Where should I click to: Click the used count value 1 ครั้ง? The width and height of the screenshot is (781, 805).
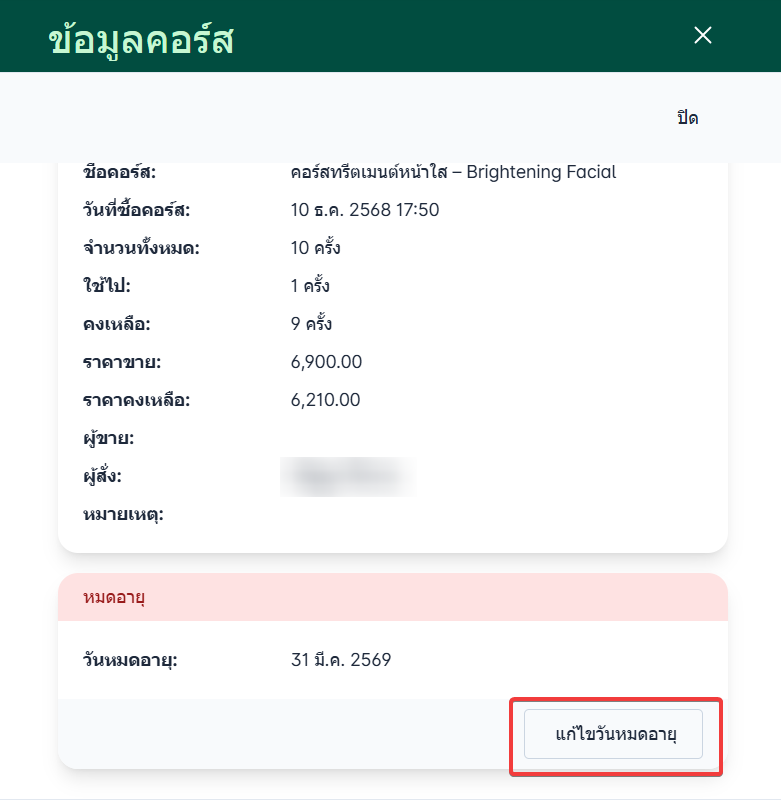(310, 286)
